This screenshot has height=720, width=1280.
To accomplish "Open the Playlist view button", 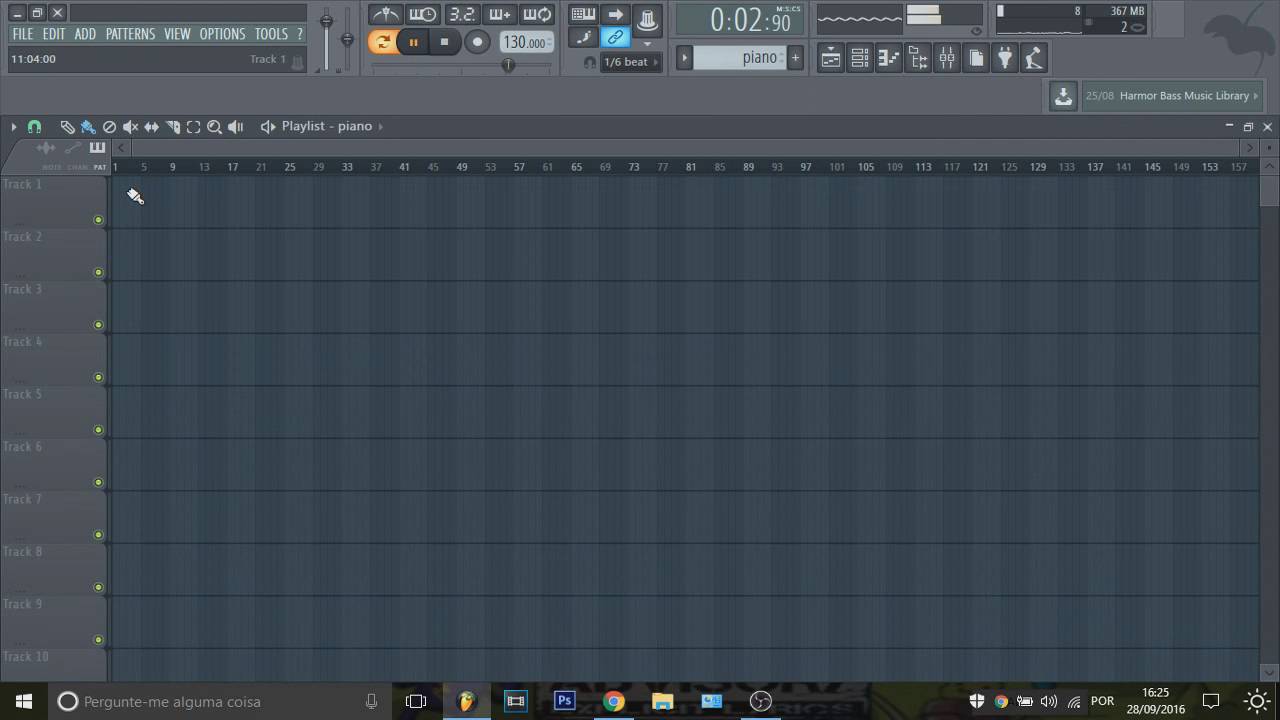I will (x=831, y=58).
